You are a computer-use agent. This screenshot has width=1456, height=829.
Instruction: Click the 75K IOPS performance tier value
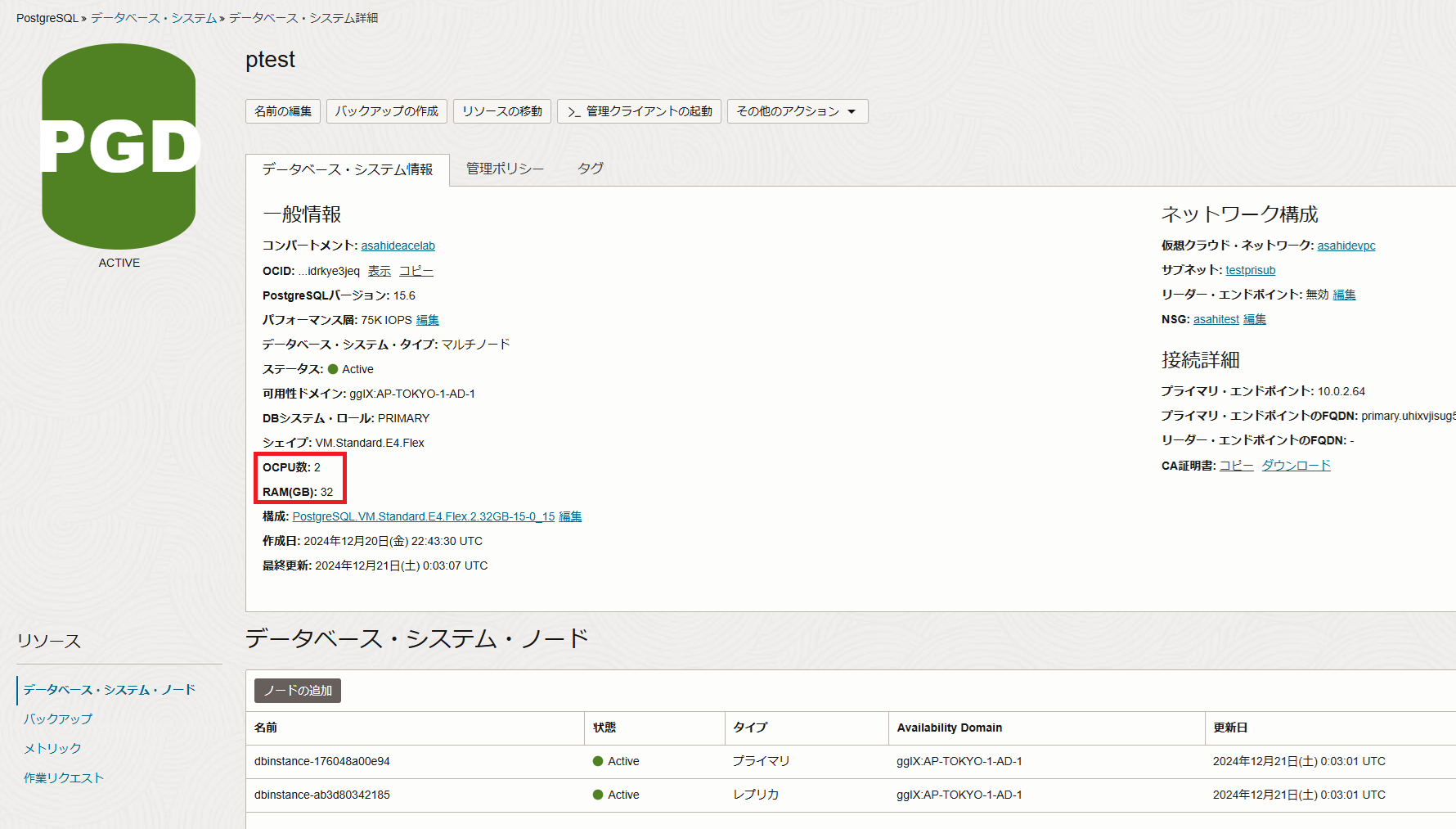coord(387,320)
